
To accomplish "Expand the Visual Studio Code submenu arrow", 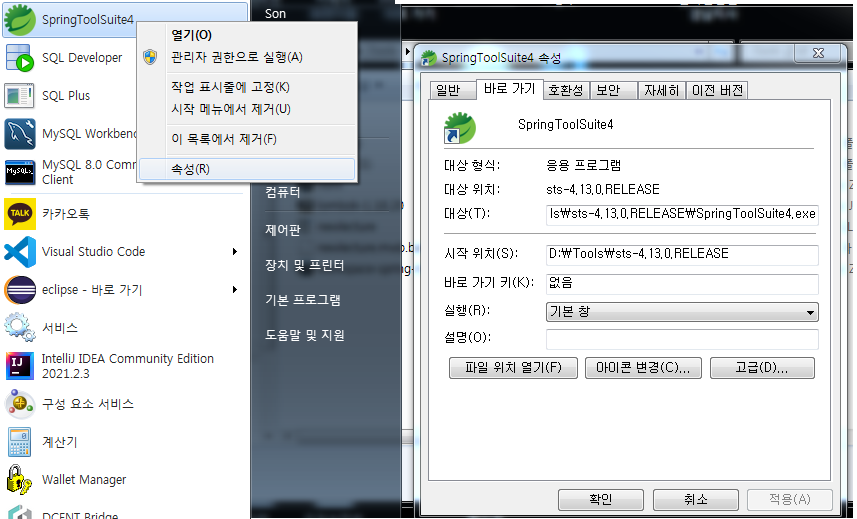I will coord(234,251).
